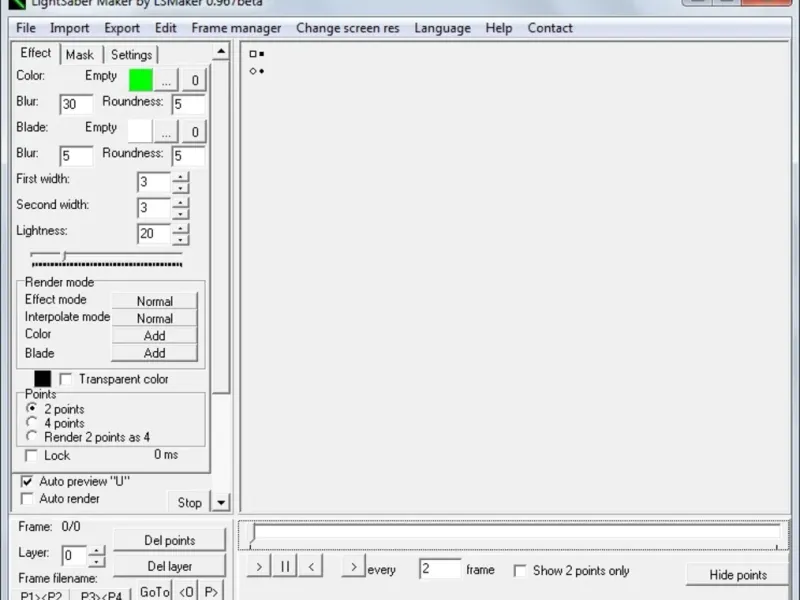800x600 pixels.
Task: Decrease First width with down arrow
Action: point(180,188)
